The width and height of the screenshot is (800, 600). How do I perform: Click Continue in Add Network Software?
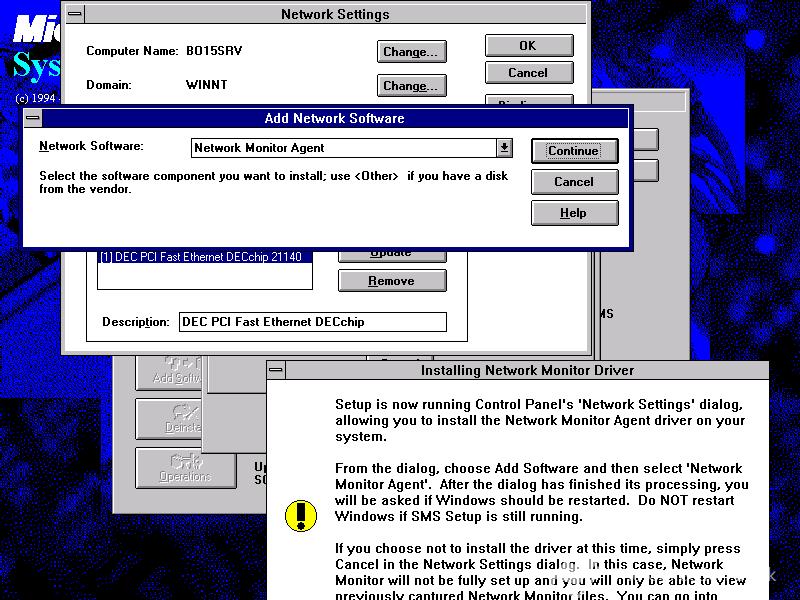[x=574, y=151]
